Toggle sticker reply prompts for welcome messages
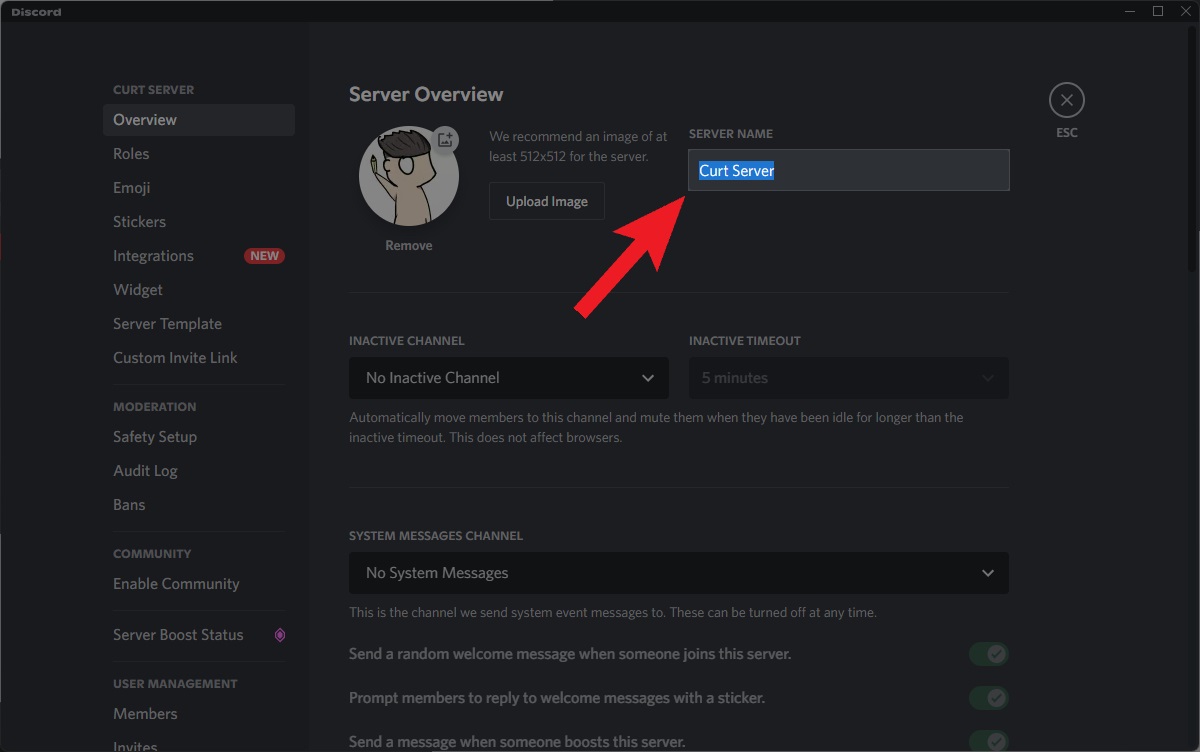 (988, 697)
